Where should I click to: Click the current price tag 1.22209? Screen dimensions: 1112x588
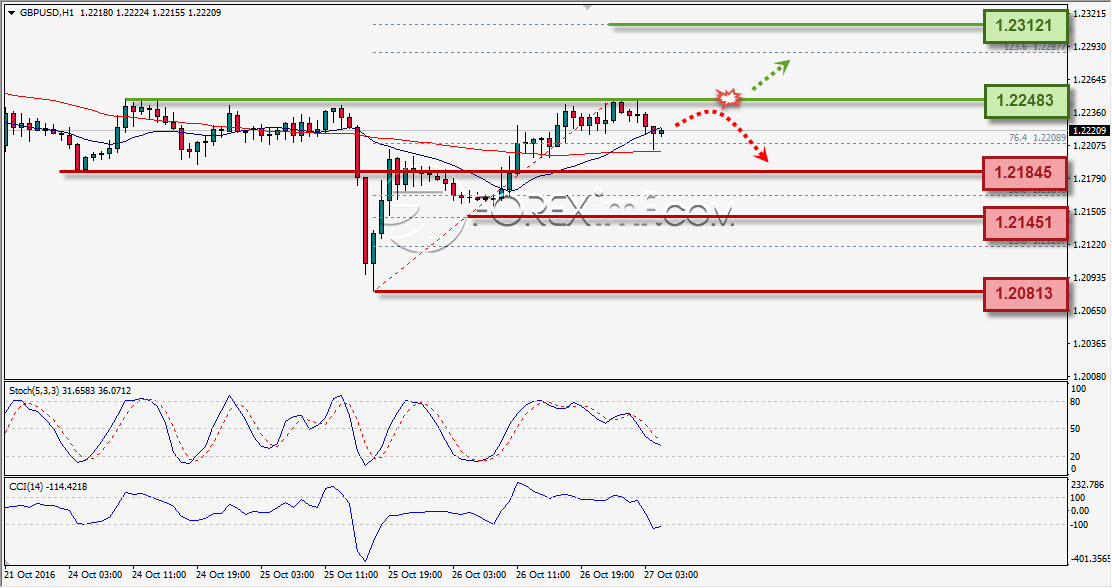(x=1089, y=131)
